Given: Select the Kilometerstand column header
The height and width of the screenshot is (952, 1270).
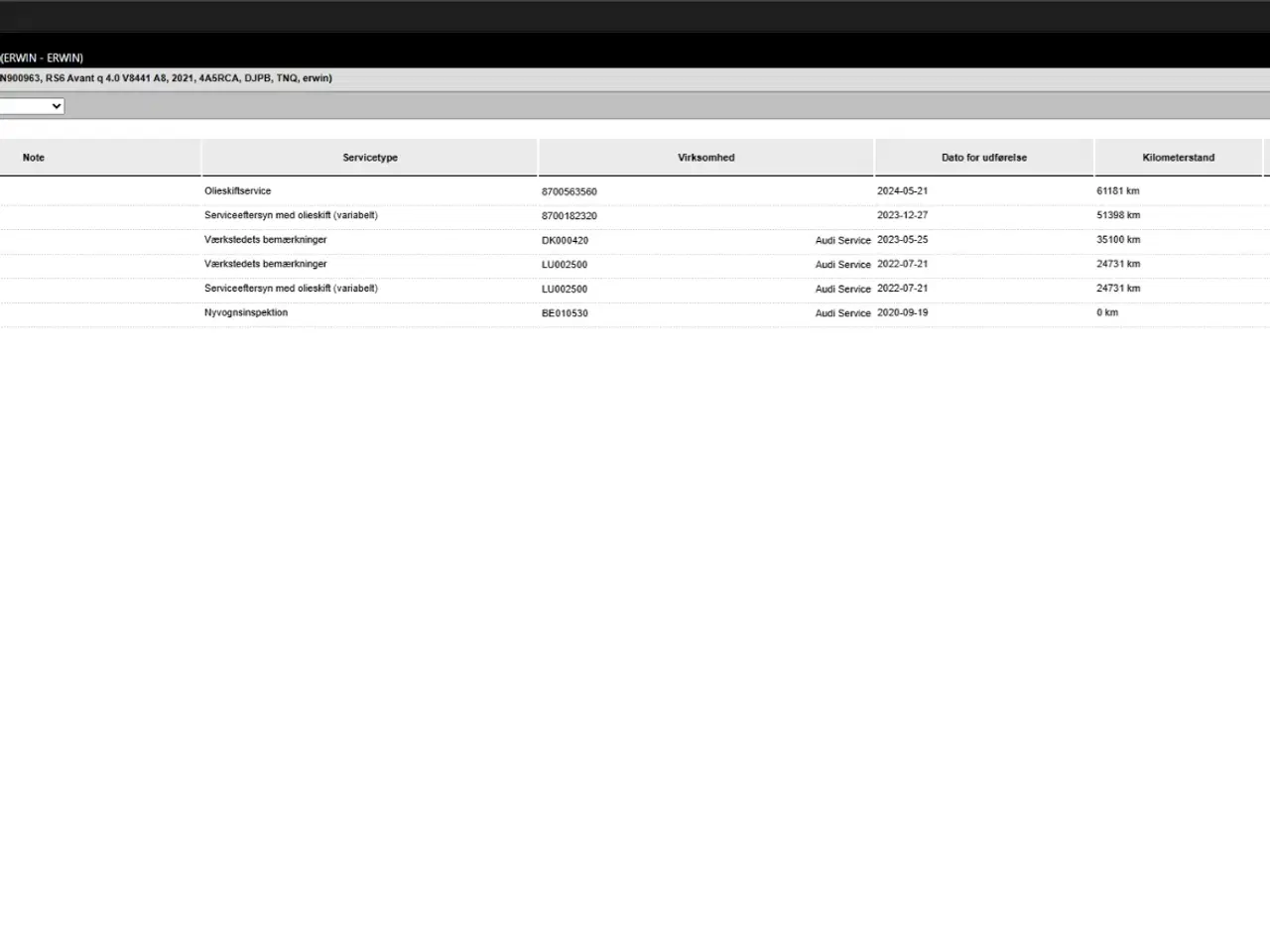Looking at the screenshot, I should pos(1179,158).
